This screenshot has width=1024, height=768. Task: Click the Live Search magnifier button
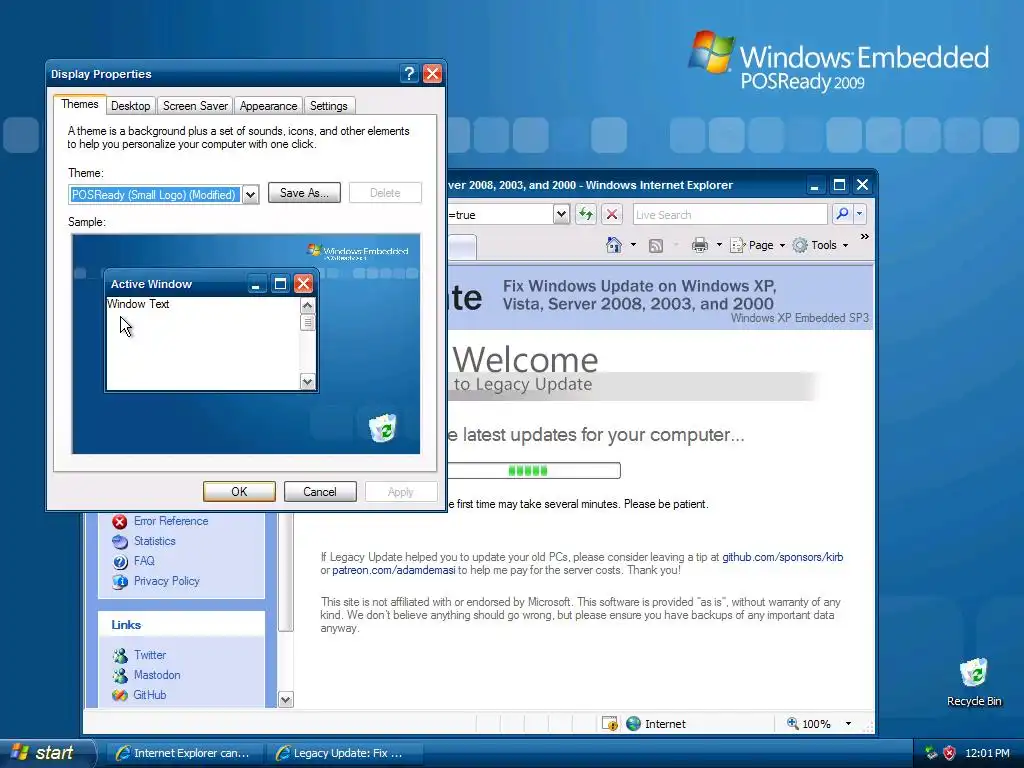click(842, 214)
